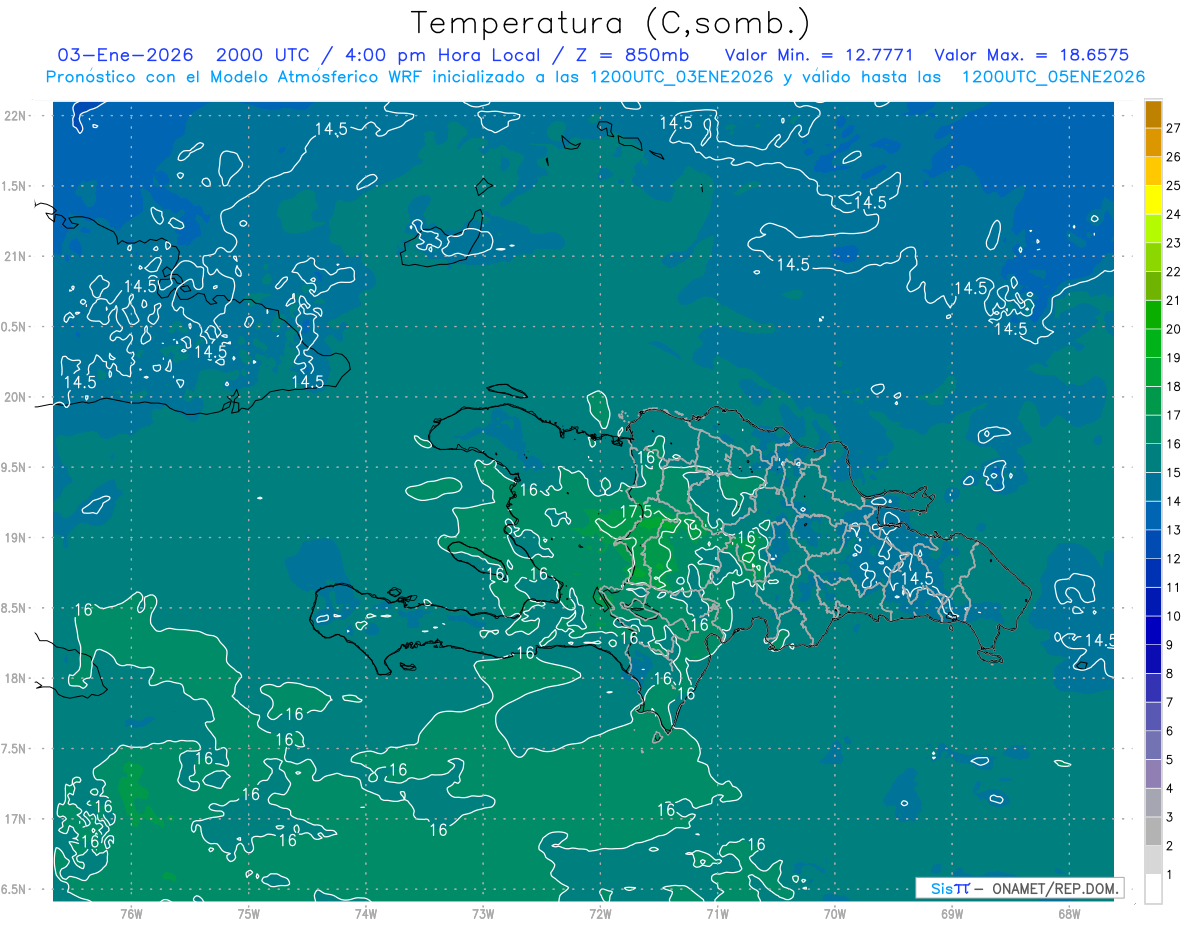
Task: Click the 70W longitude axis label
Action: pos(835,913)
